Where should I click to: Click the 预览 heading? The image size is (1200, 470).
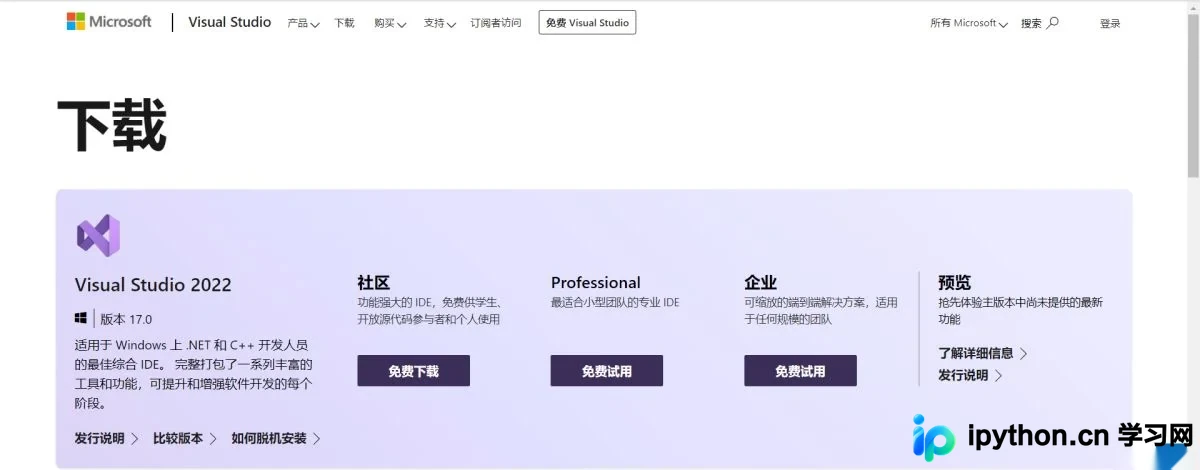click(x=954, y=283)
